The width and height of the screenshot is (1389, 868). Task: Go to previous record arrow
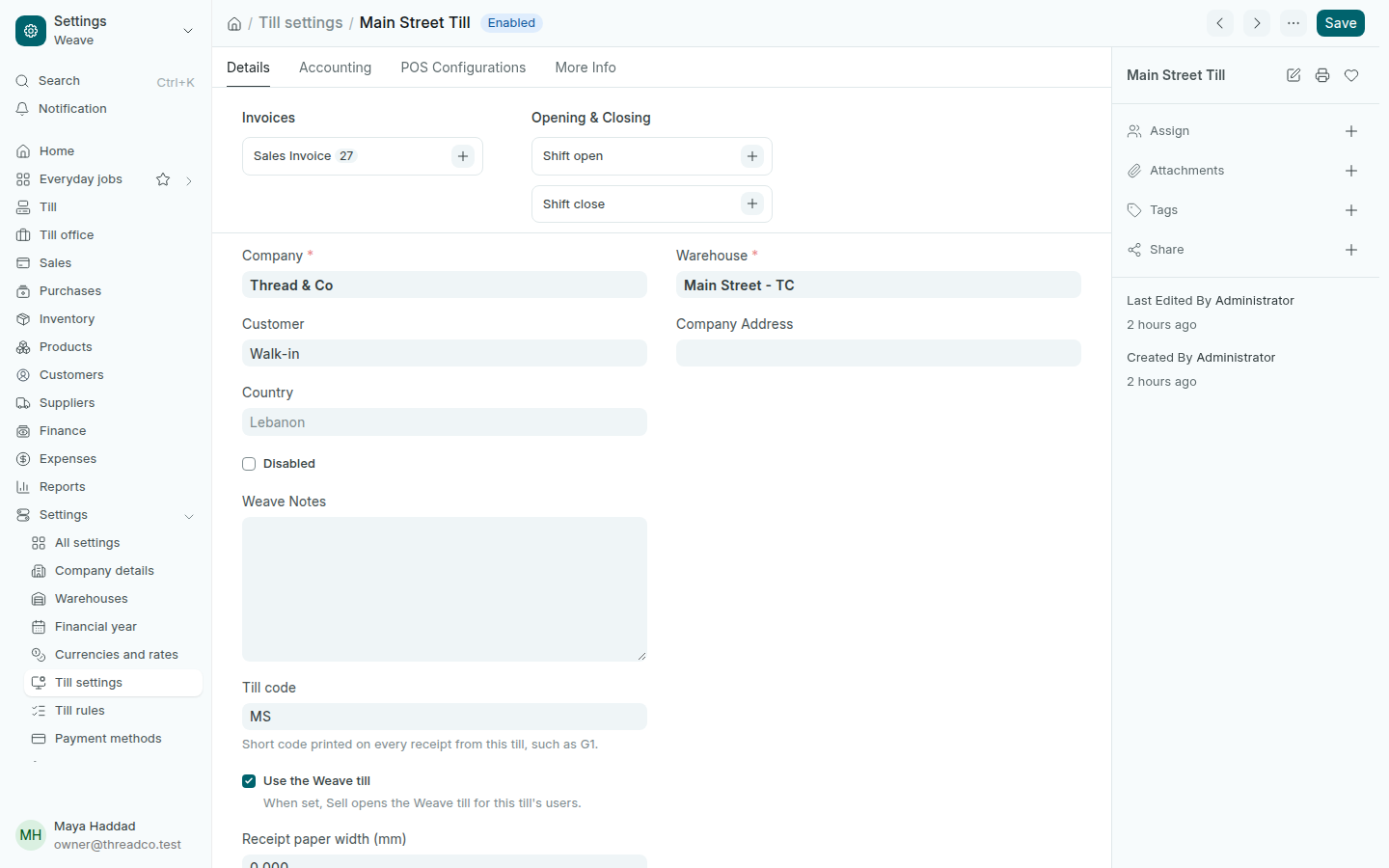1220,23
